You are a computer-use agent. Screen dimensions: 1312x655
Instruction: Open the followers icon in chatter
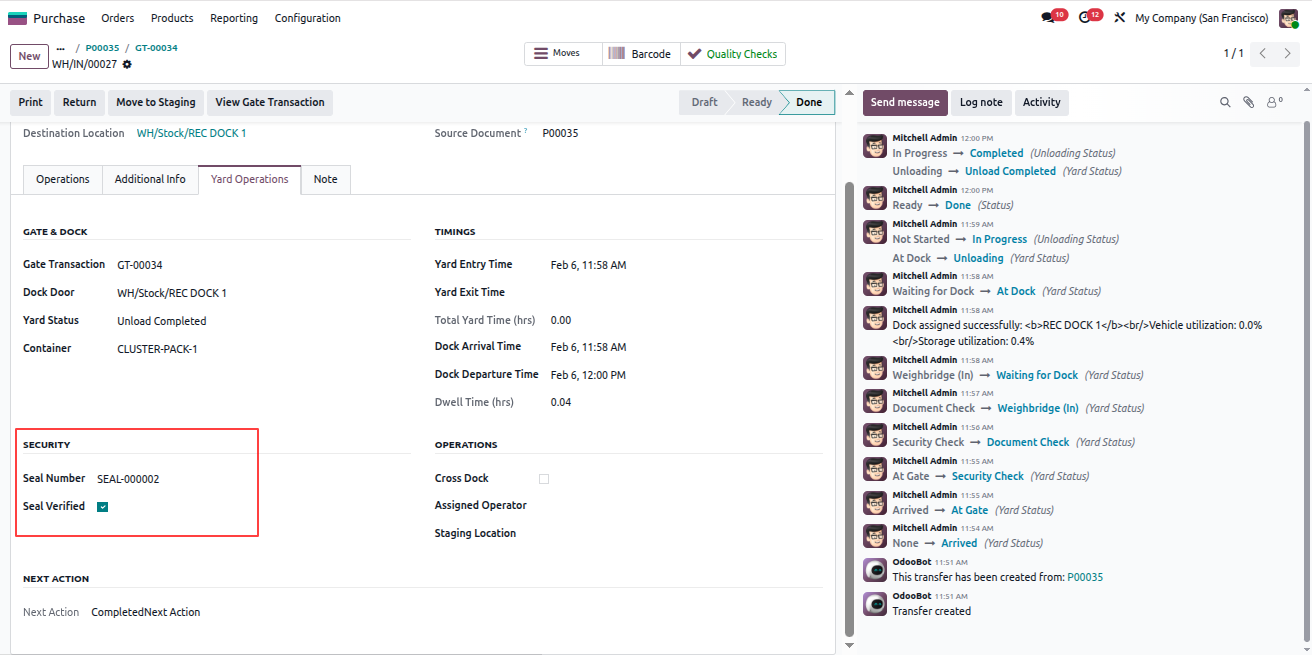(x=1274, y=102)
